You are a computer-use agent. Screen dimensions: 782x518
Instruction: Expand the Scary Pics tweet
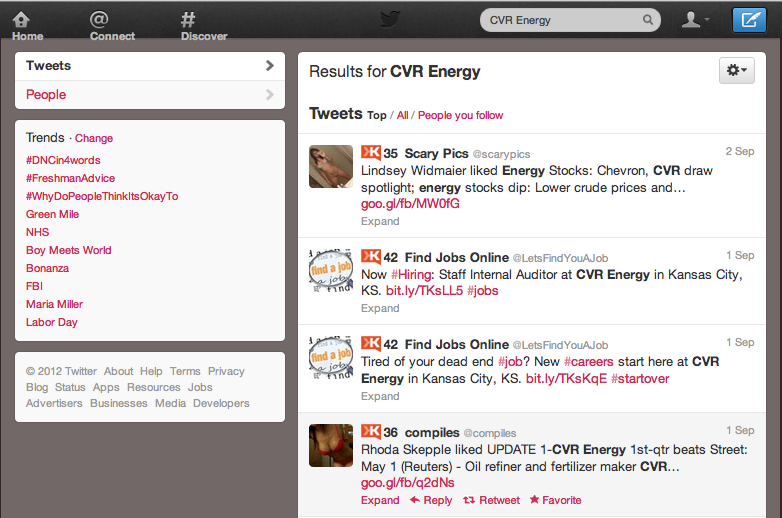pyautogui.click(x=380, y=221)
